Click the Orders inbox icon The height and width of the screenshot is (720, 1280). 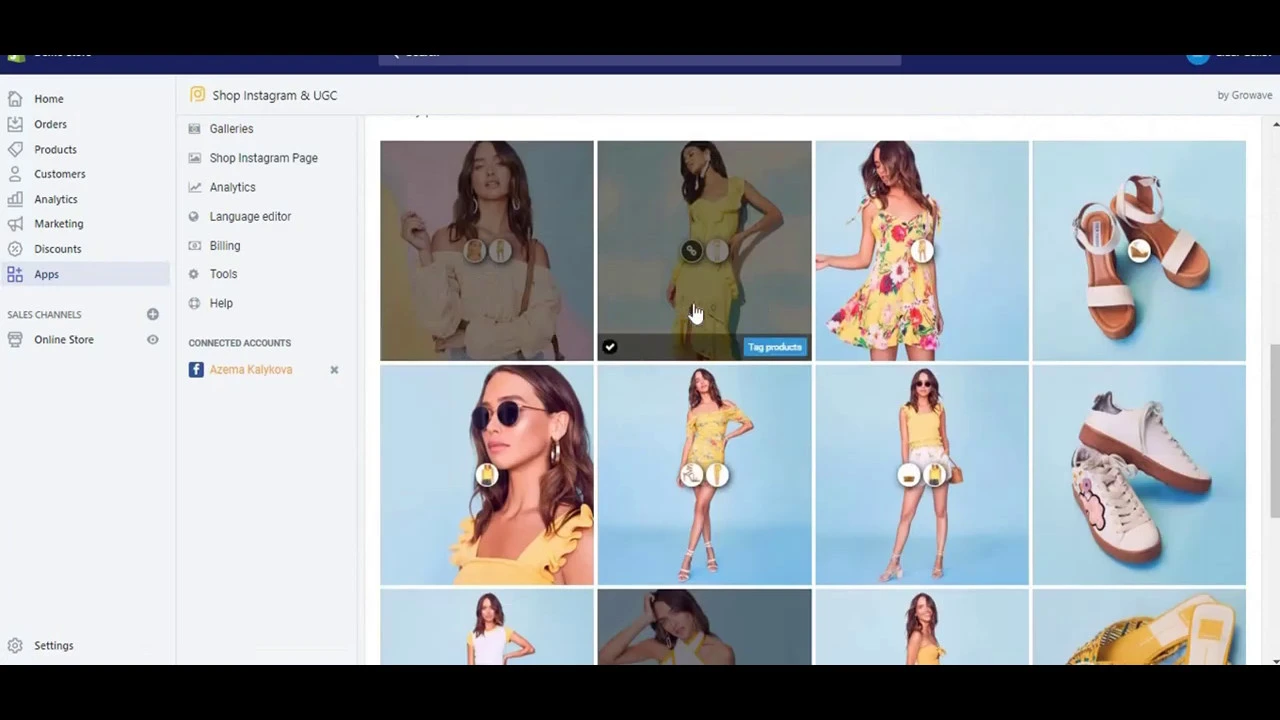tap(15, 124)
